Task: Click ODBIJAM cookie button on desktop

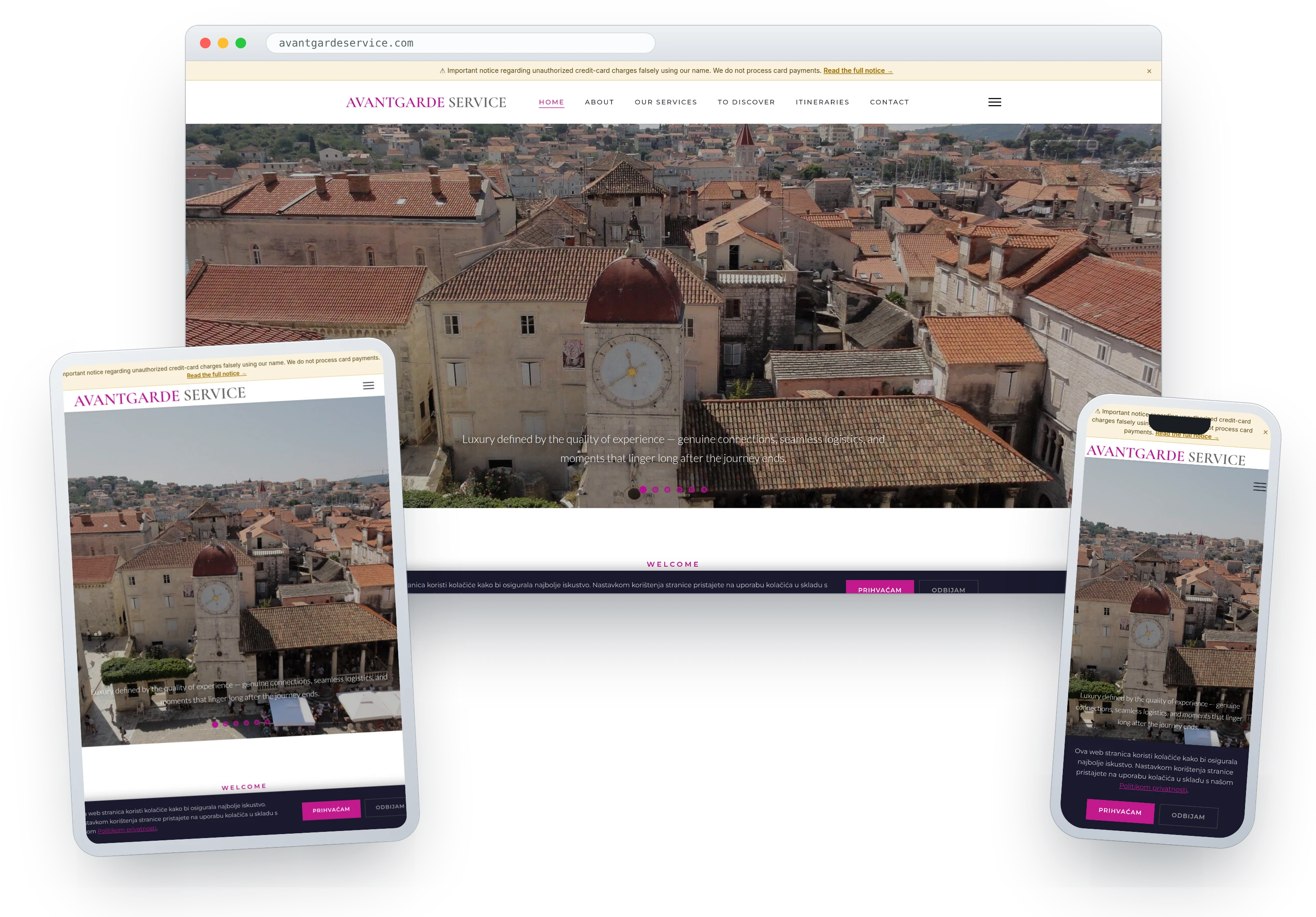Action: click(948, 588)
